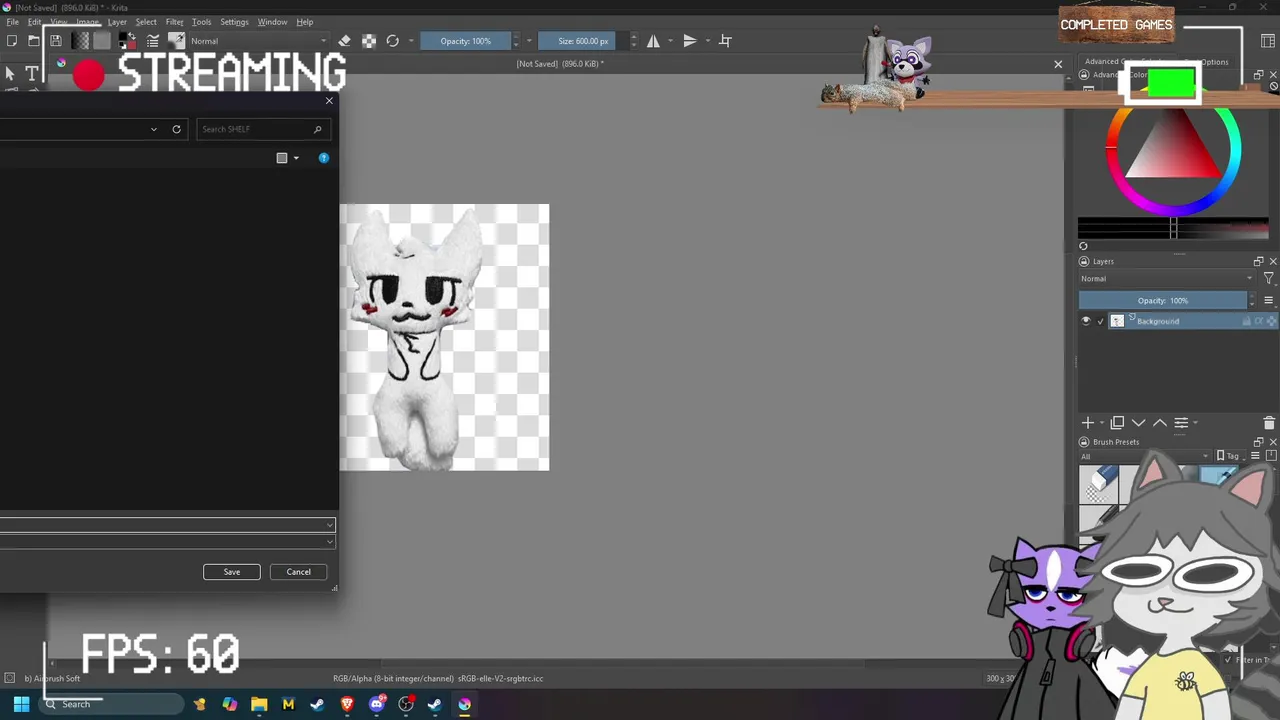
Task: Select the eraser brush preset thumbnail
Action: pyautogui.click(x=1098, y=484)
